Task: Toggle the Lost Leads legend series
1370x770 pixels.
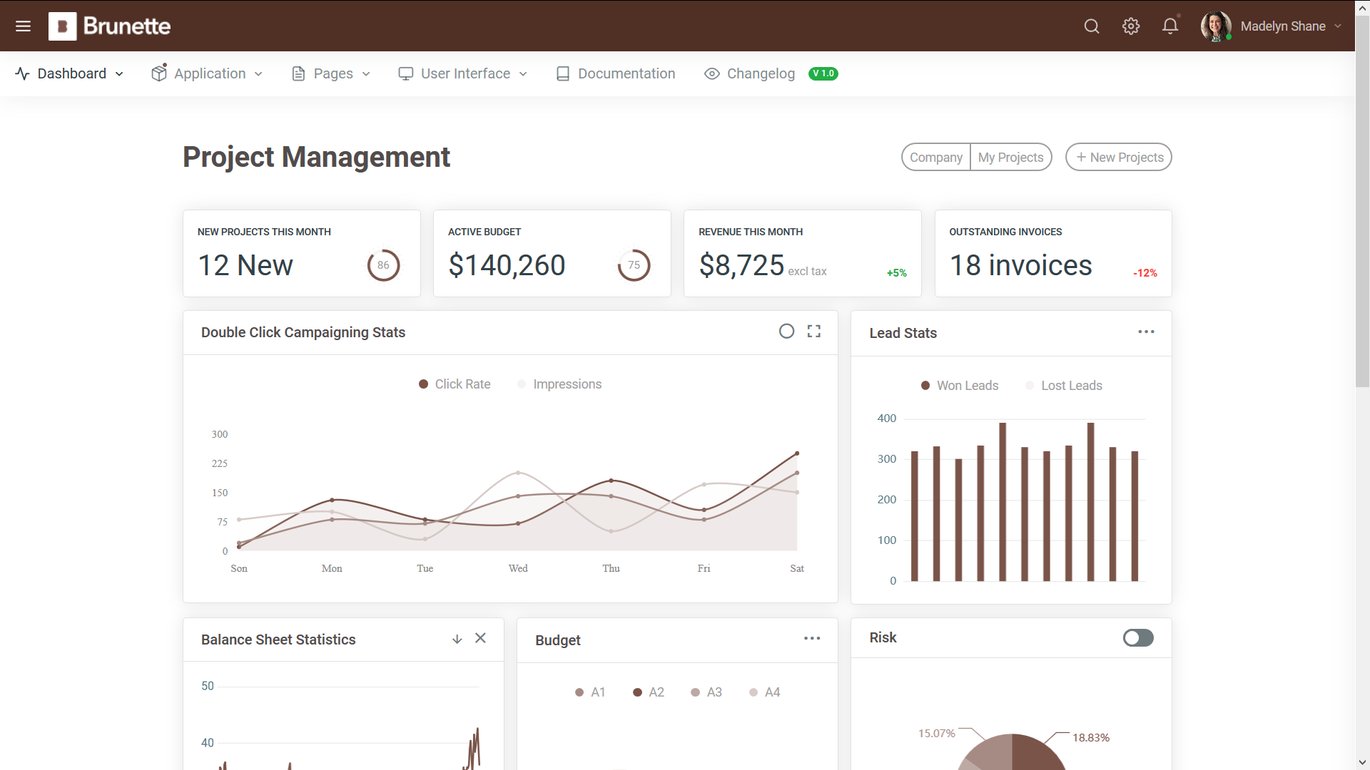Action: pyautogui.click(x=1063, y=385)
